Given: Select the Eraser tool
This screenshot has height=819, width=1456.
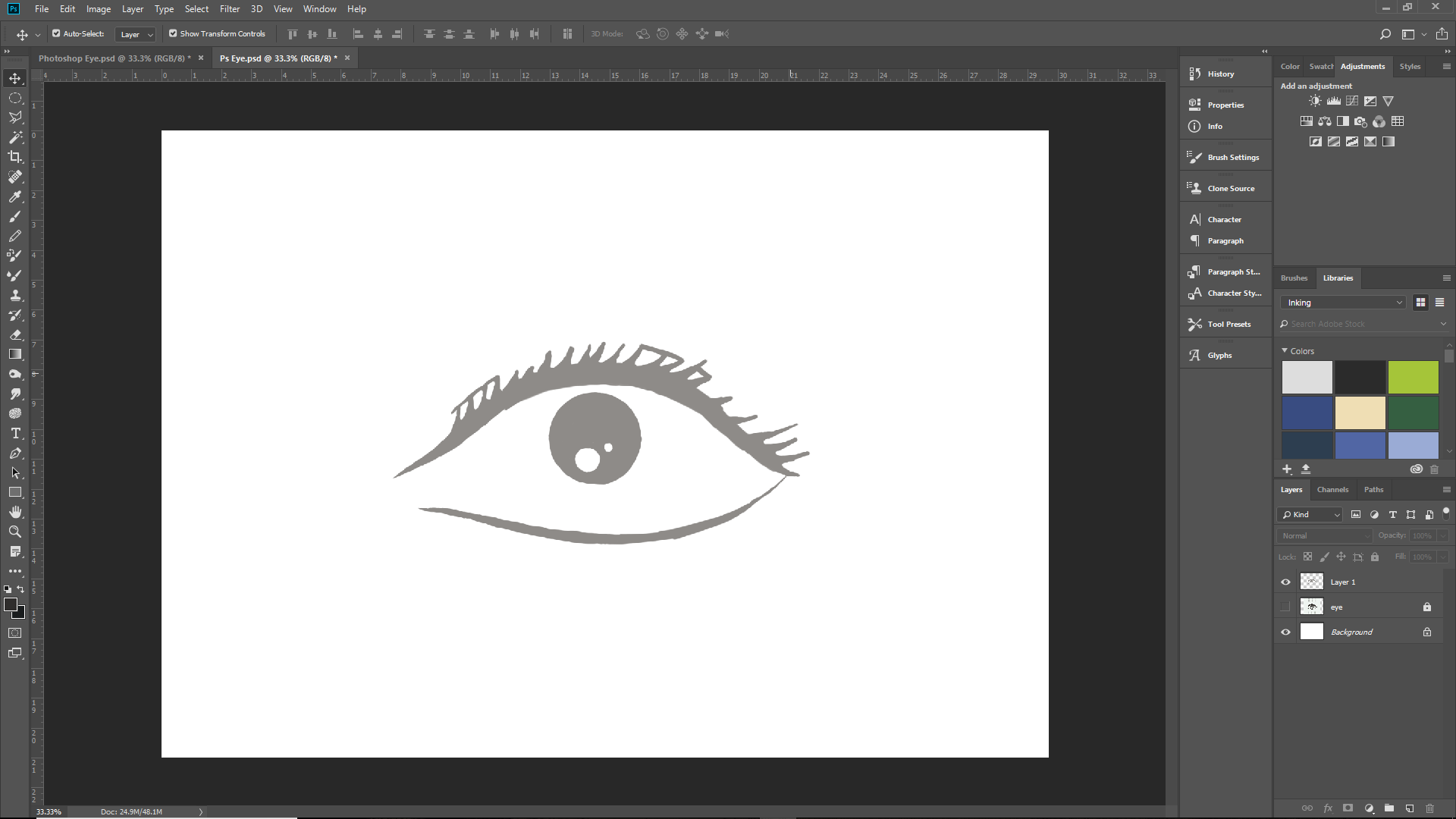Looking at the screenshot, I should (x=15, y=334).
